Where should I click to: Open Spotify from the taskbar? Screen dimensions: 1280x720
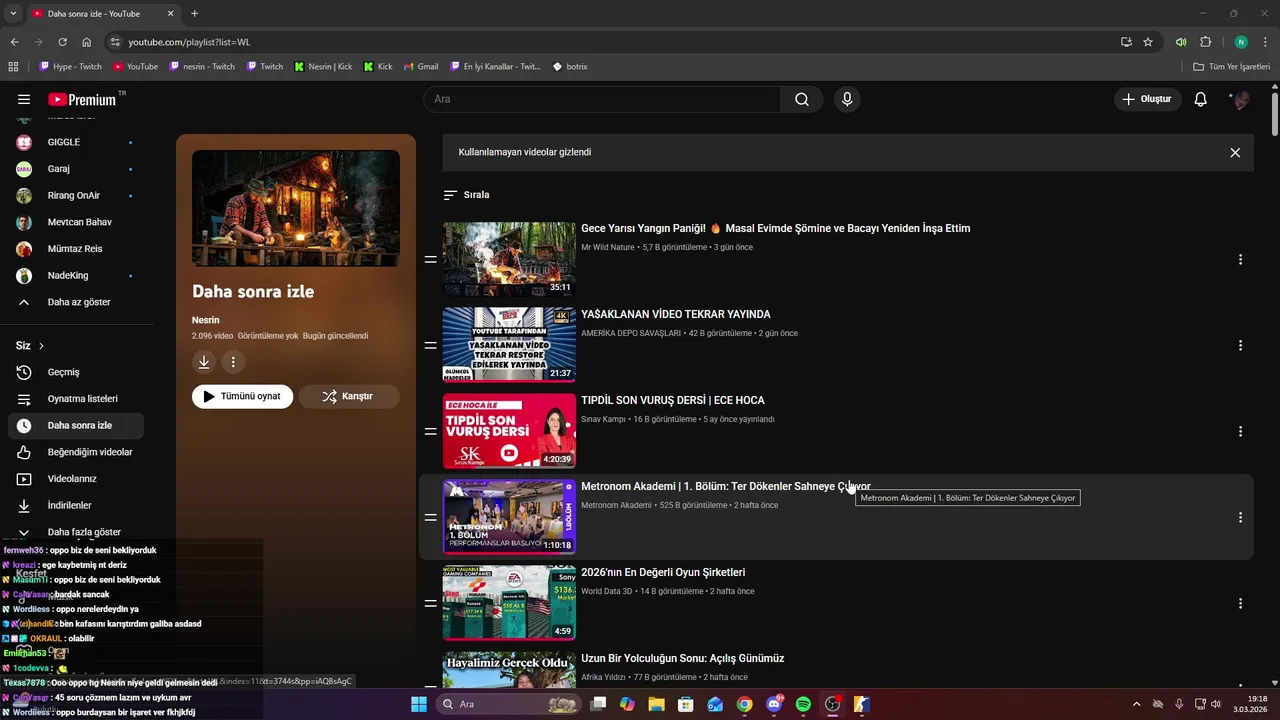(803, 704)
